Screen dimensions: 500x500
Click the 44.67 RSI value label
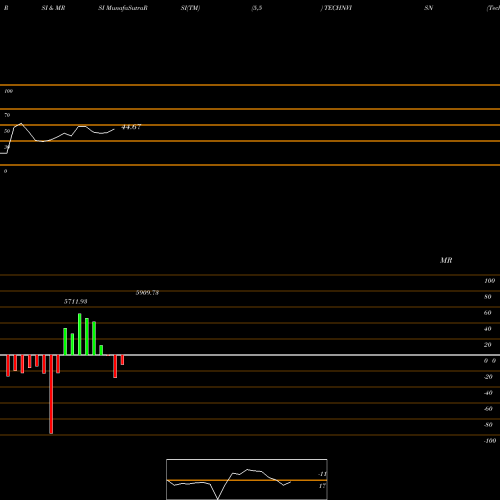tap(131, 127)
